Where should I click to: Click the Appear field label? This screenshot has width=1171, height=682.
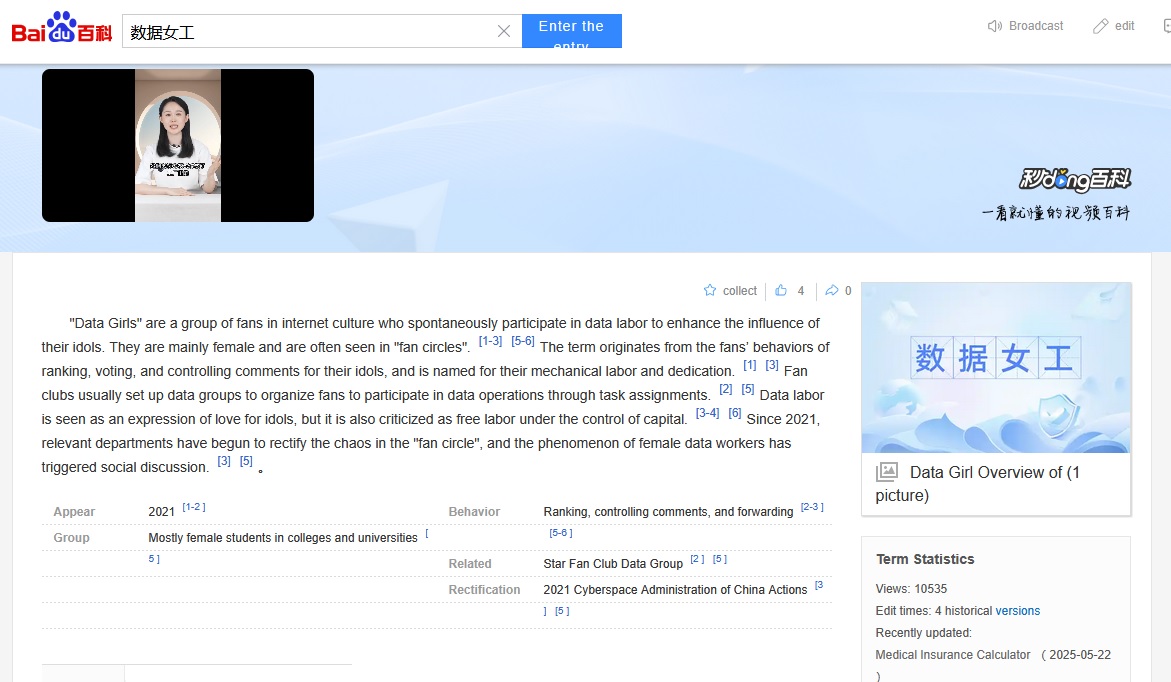[x=74, y=512]
